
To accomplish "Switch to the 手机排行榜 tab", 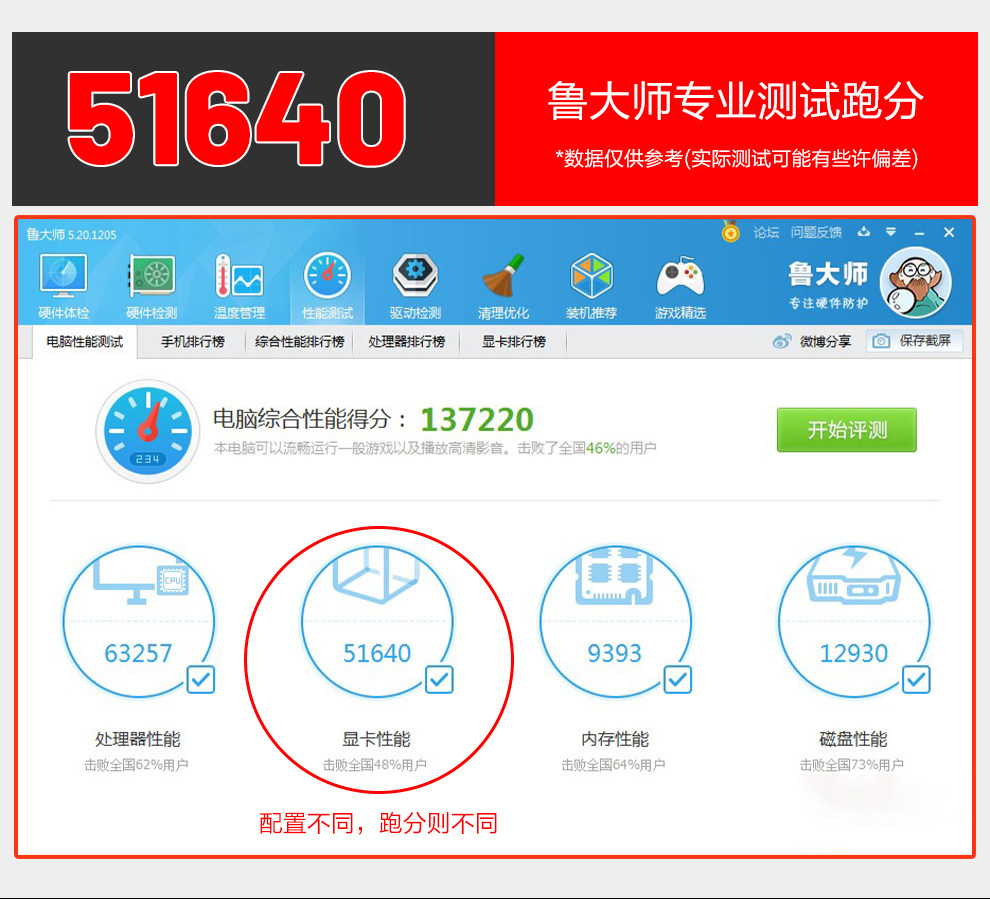I will coord(193,342).
